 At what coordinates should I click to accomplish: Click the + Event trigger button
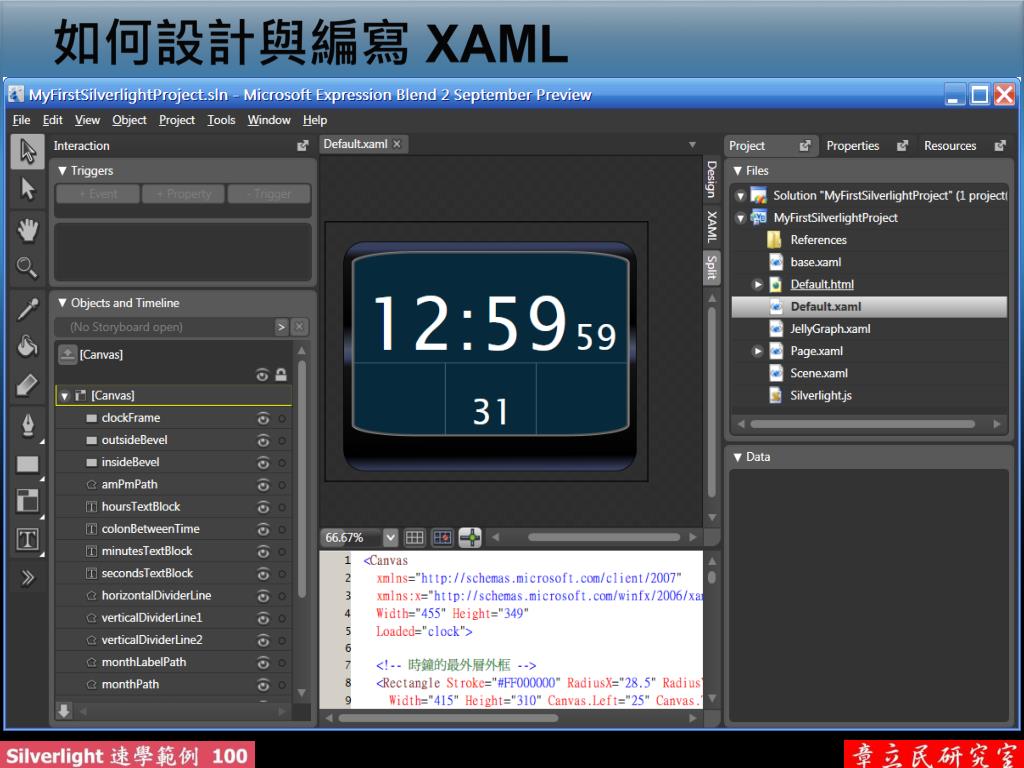(98, 194)
